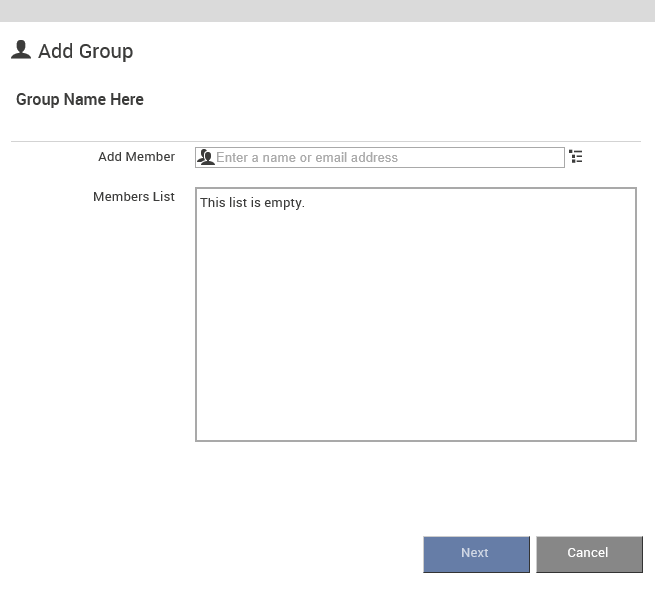Click the "Enter a name or email address" placeholder
The image size is (655, 593).
click(307, 157)
